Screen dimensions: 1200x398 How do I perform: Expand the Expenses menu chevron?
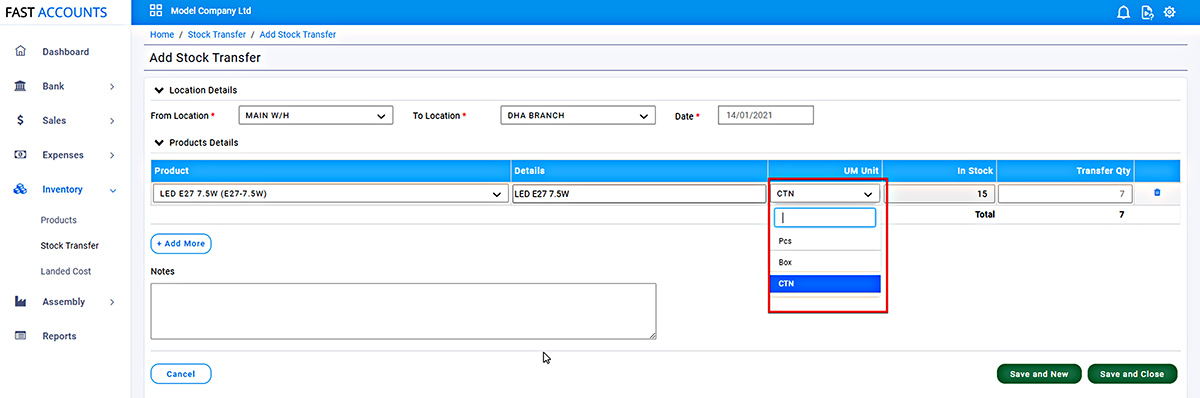click(x=112, y=155)
